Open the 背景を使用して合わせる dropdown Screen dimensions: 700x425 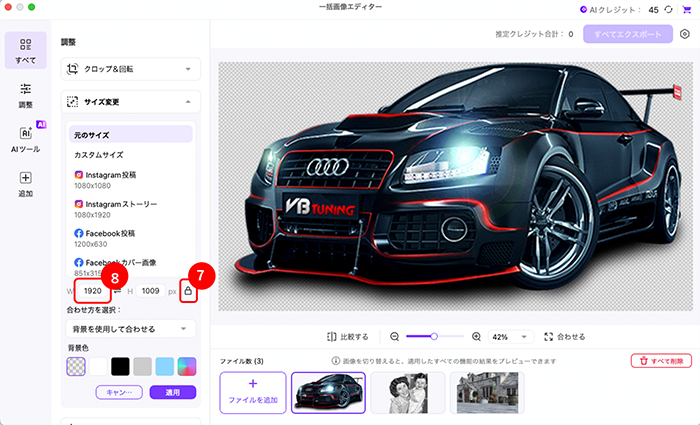click(x=131, y=329)
